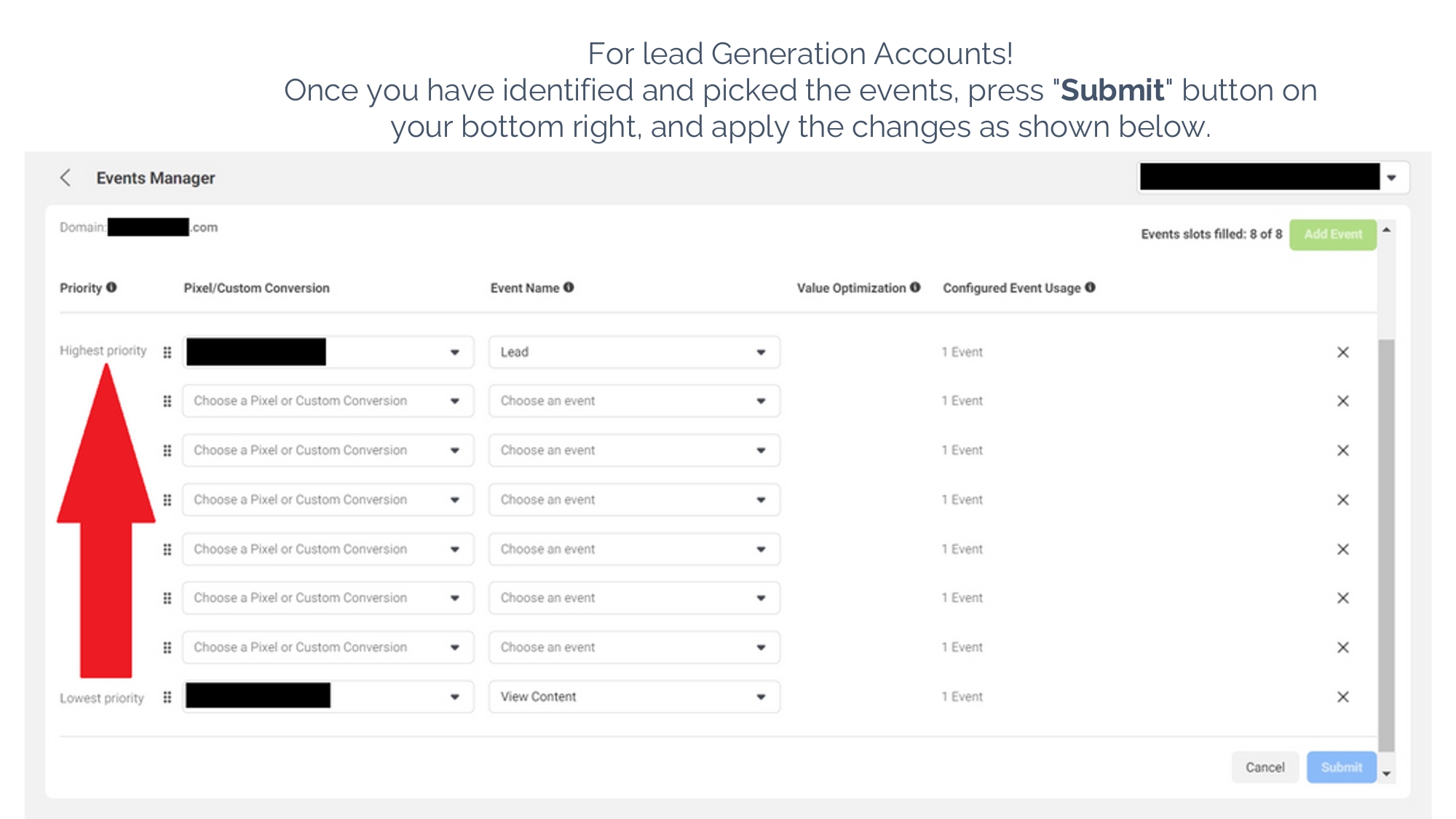1456x819 pixels.
Task: Open highest priority pixel dropdown
Action: tap(328, 352)
